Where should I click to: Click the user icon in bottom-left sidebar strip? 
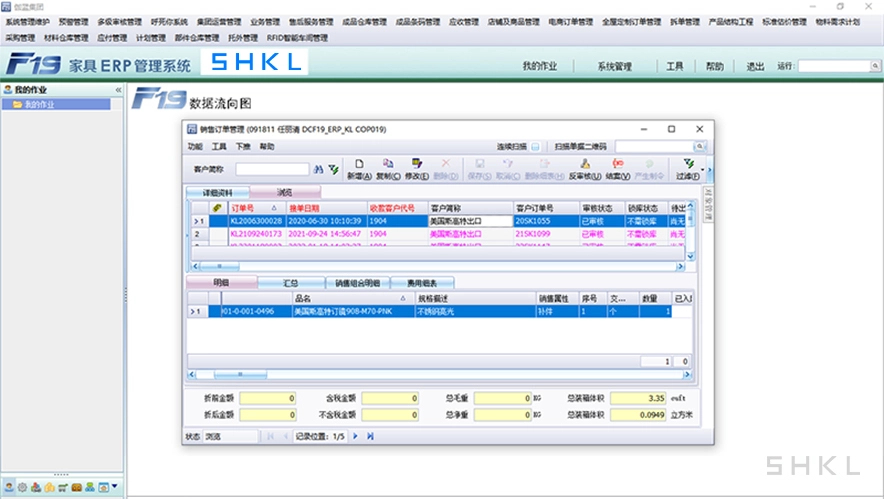pos(8,487)
